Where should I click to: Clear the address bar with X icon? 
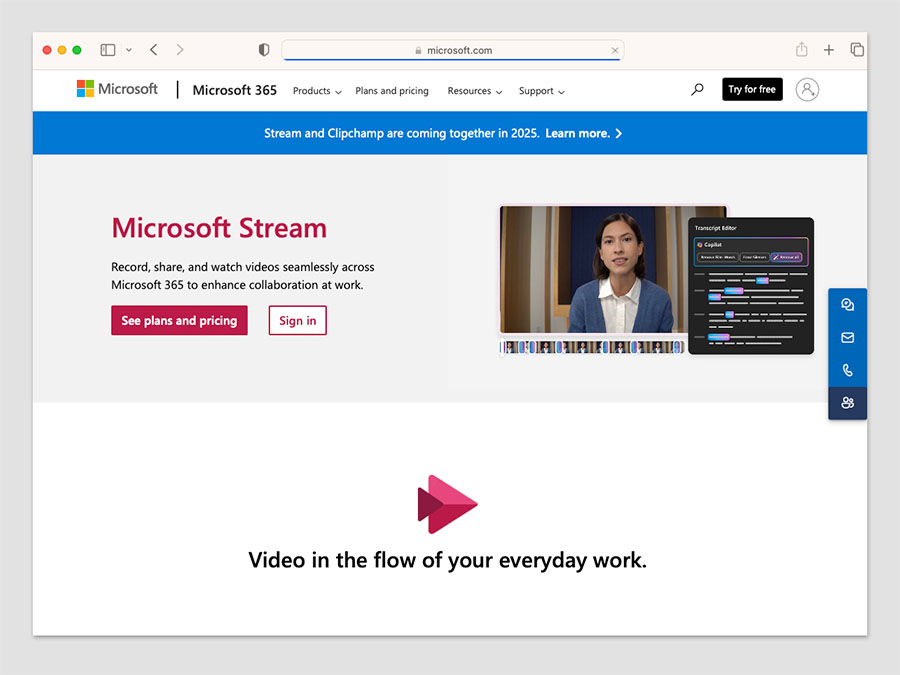615,51
